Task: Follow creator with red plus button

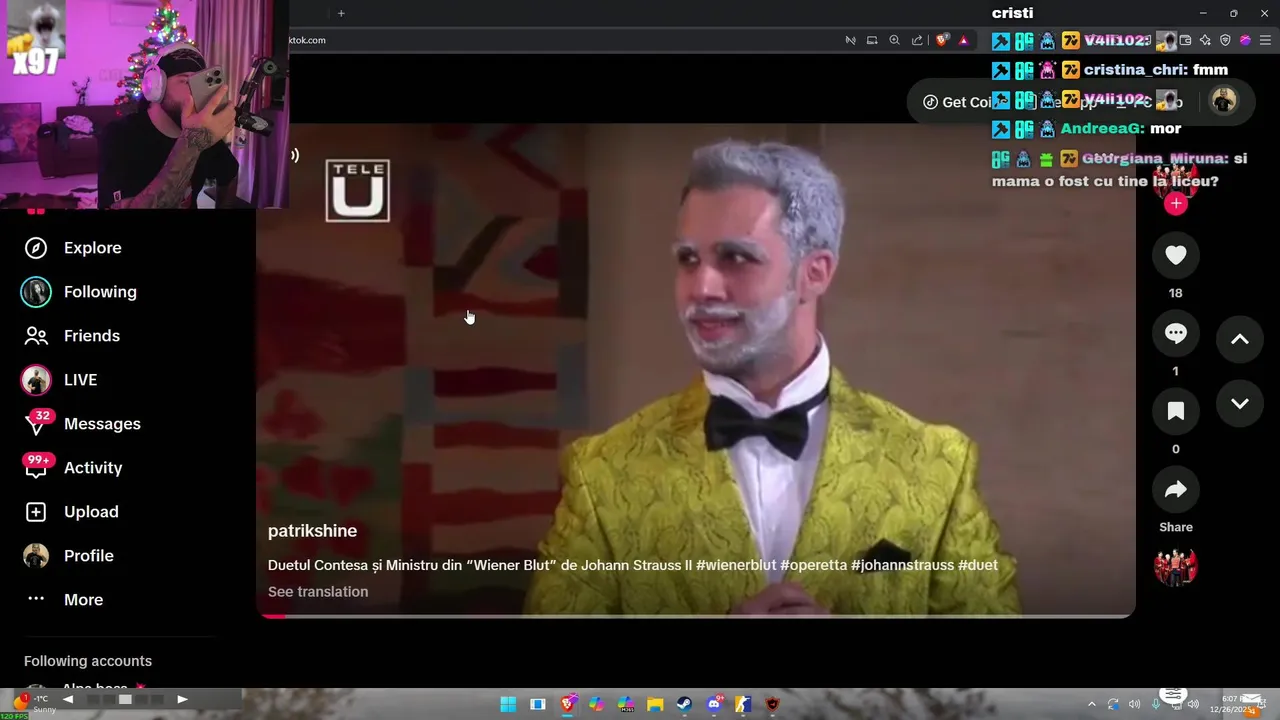Action: (1176, 203)
